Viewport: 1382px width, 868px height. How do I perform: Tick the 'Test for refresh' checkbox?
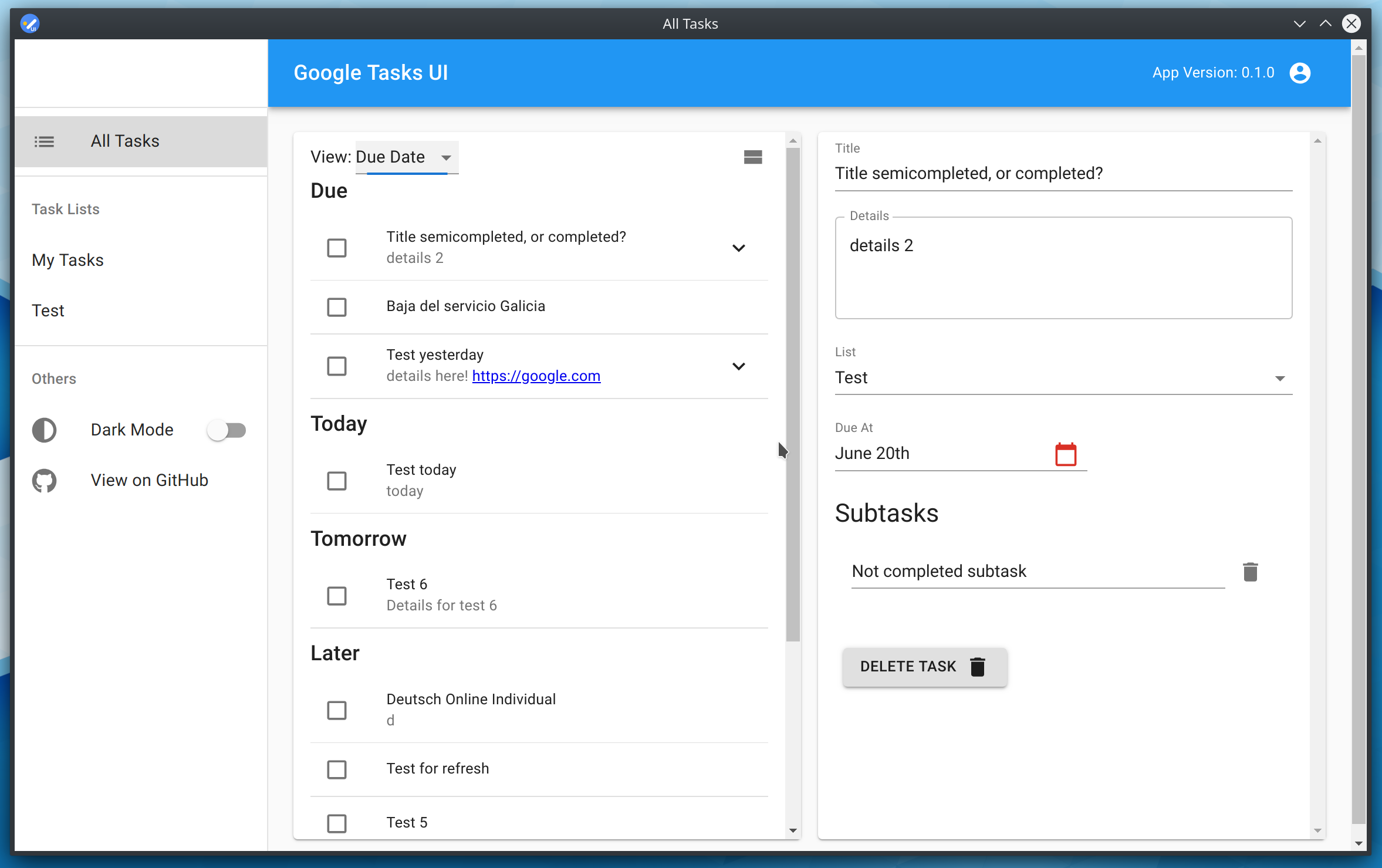click(337, 769)
